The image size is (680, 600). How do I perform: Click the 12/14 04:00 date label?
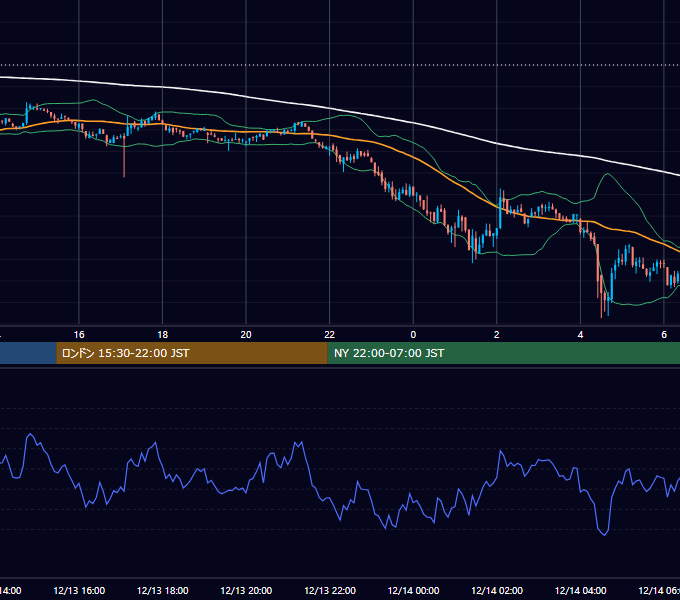tap(580, 590)
